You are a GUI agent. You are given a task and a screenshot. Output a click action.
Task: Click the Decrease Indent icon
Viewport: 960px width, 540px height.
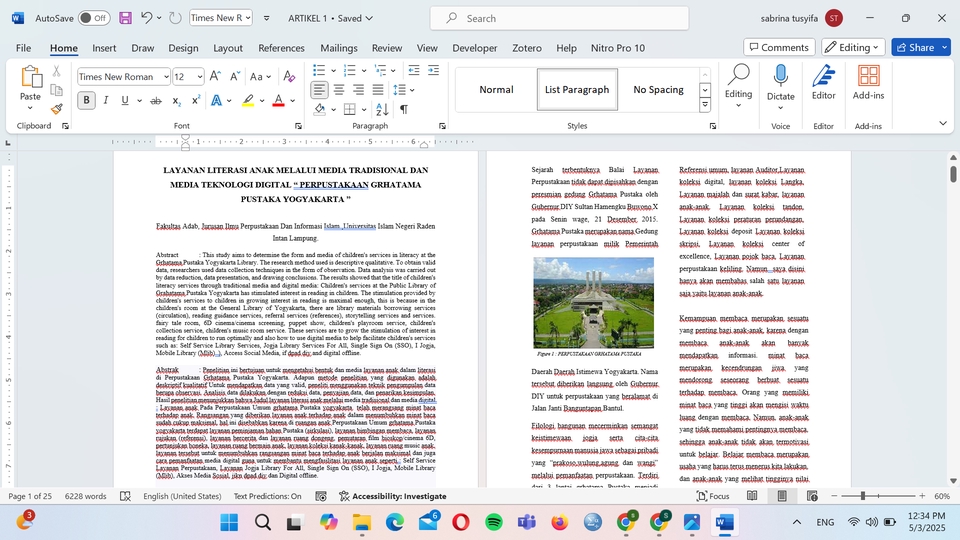point(414,70)
